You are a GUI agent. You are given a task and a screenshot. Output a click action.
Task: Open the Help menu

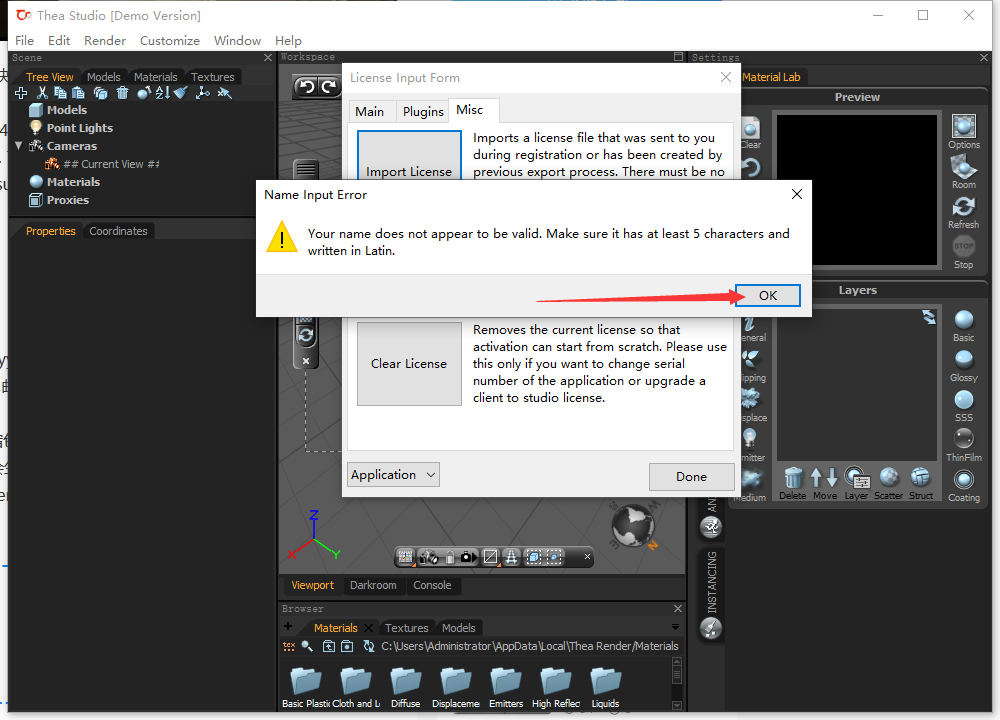288,41
